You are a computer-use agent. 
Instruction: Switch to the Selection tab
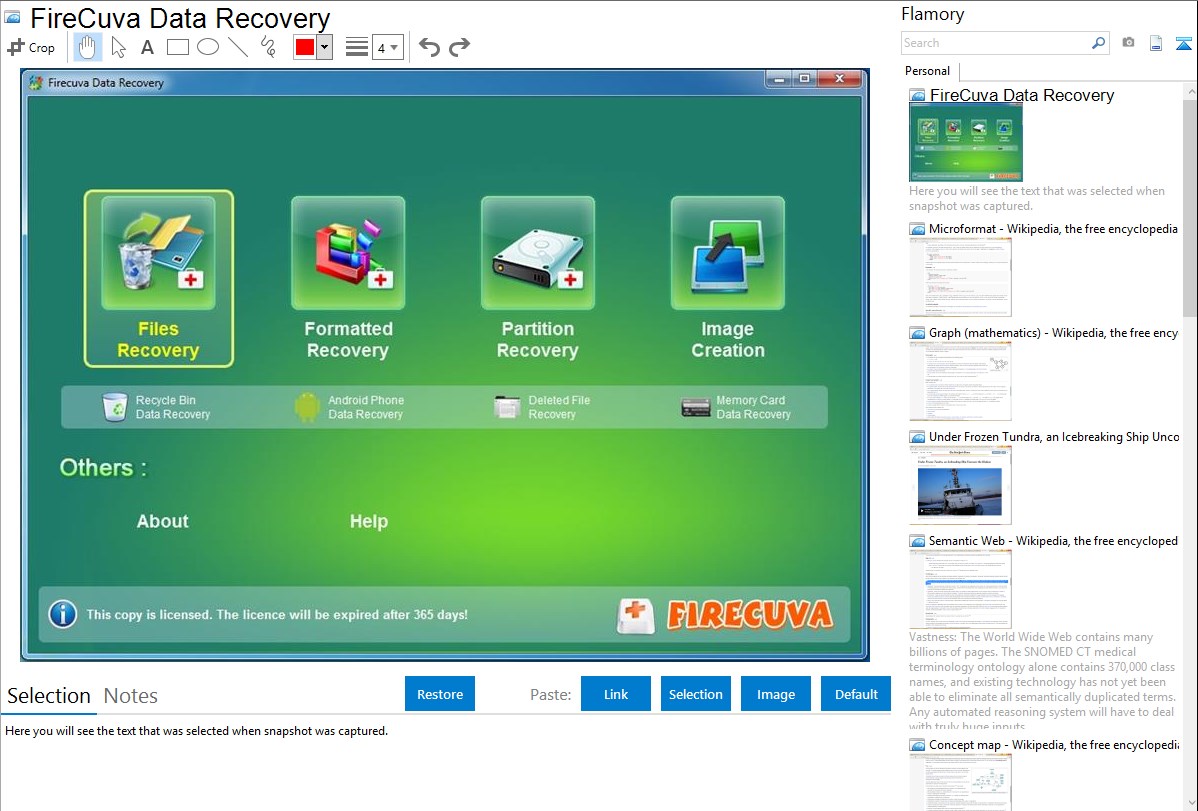(x=49, y=696)
